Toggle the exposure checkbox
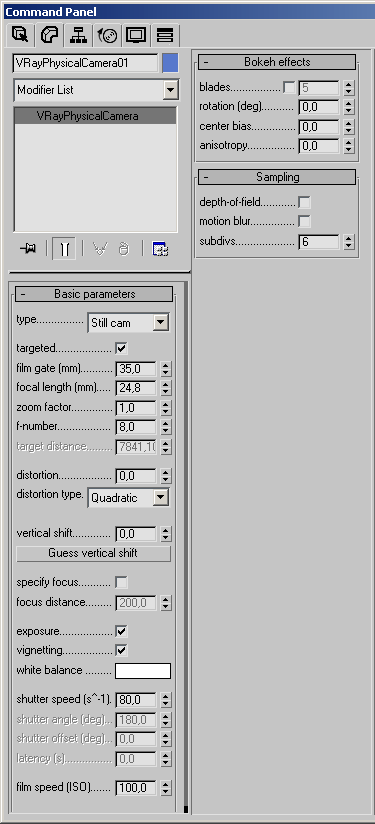This screenshot has width=375, height=824. [122, 631]
